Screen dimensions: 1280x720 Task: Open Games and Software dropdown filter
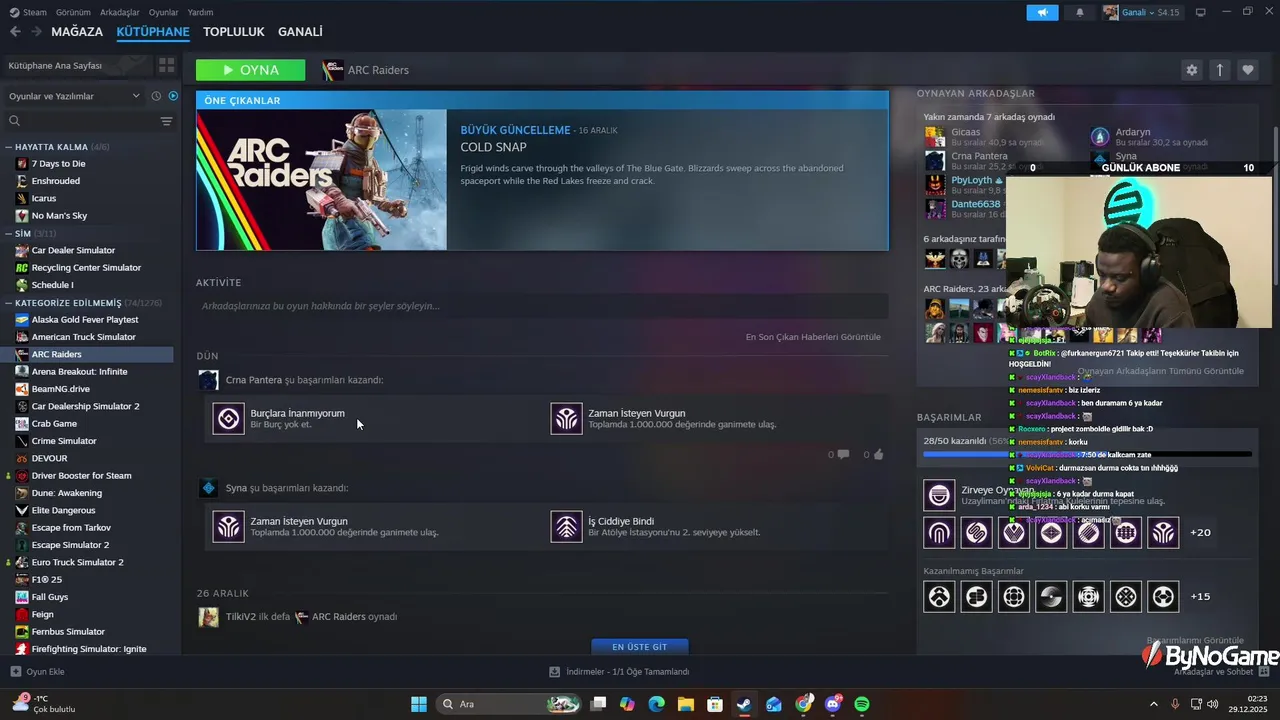(x=74, y=96)
